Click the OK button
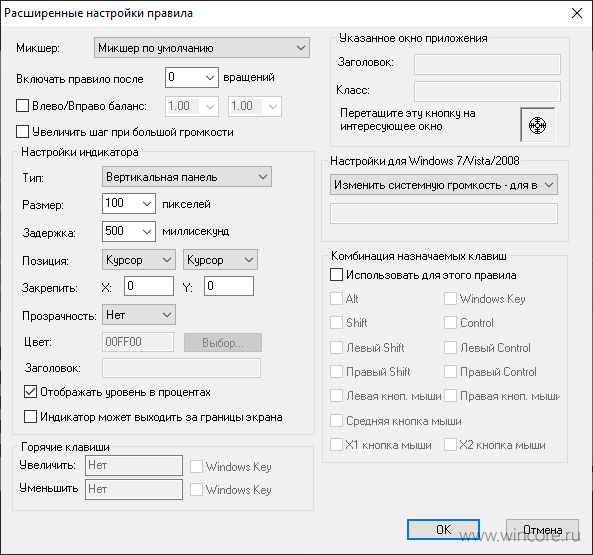593x555 pixels. pyautogui.click(x=443, y=529)
